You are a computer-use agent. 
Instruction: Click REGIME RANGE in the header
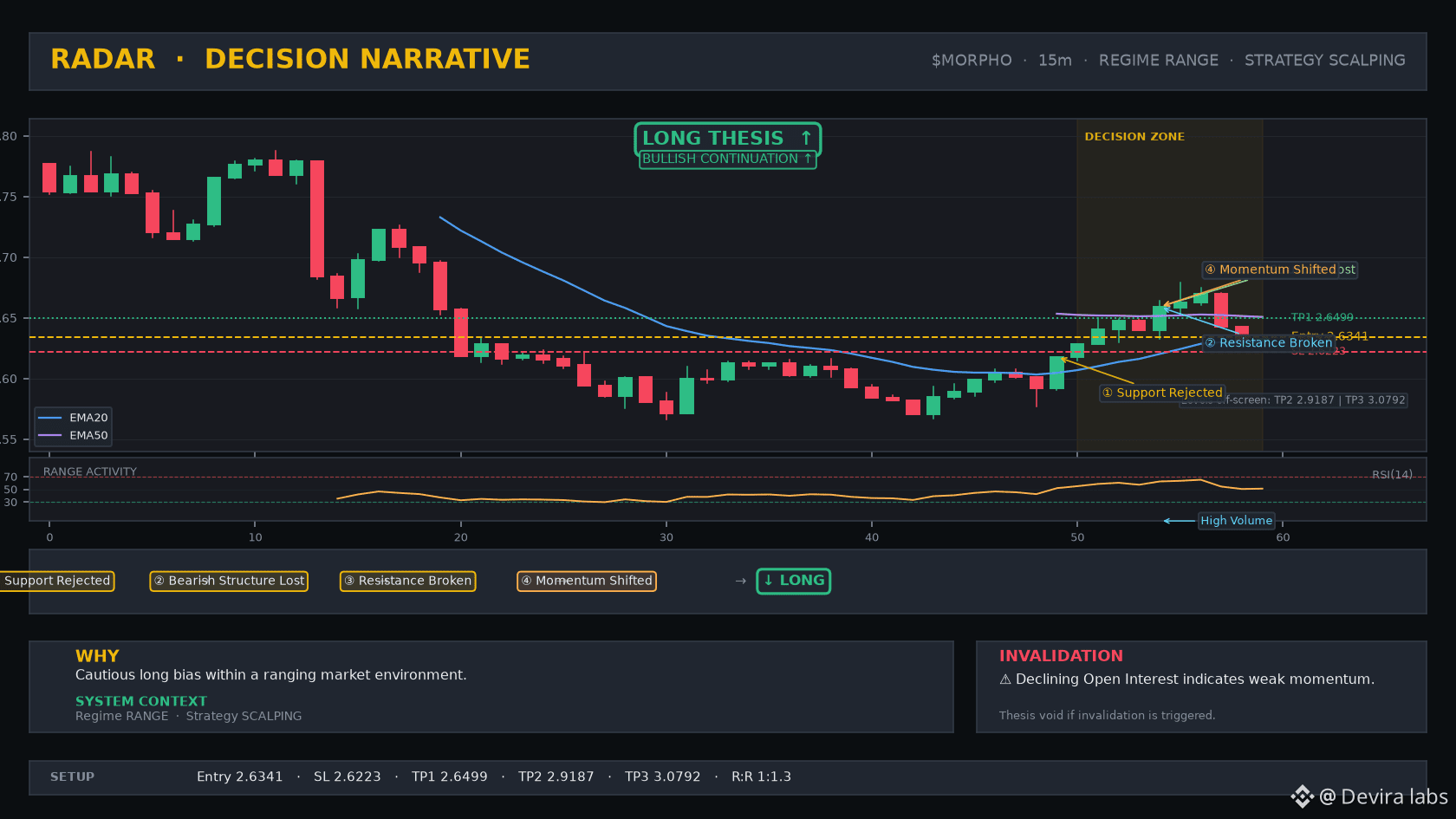click(x=1159, y=61)
